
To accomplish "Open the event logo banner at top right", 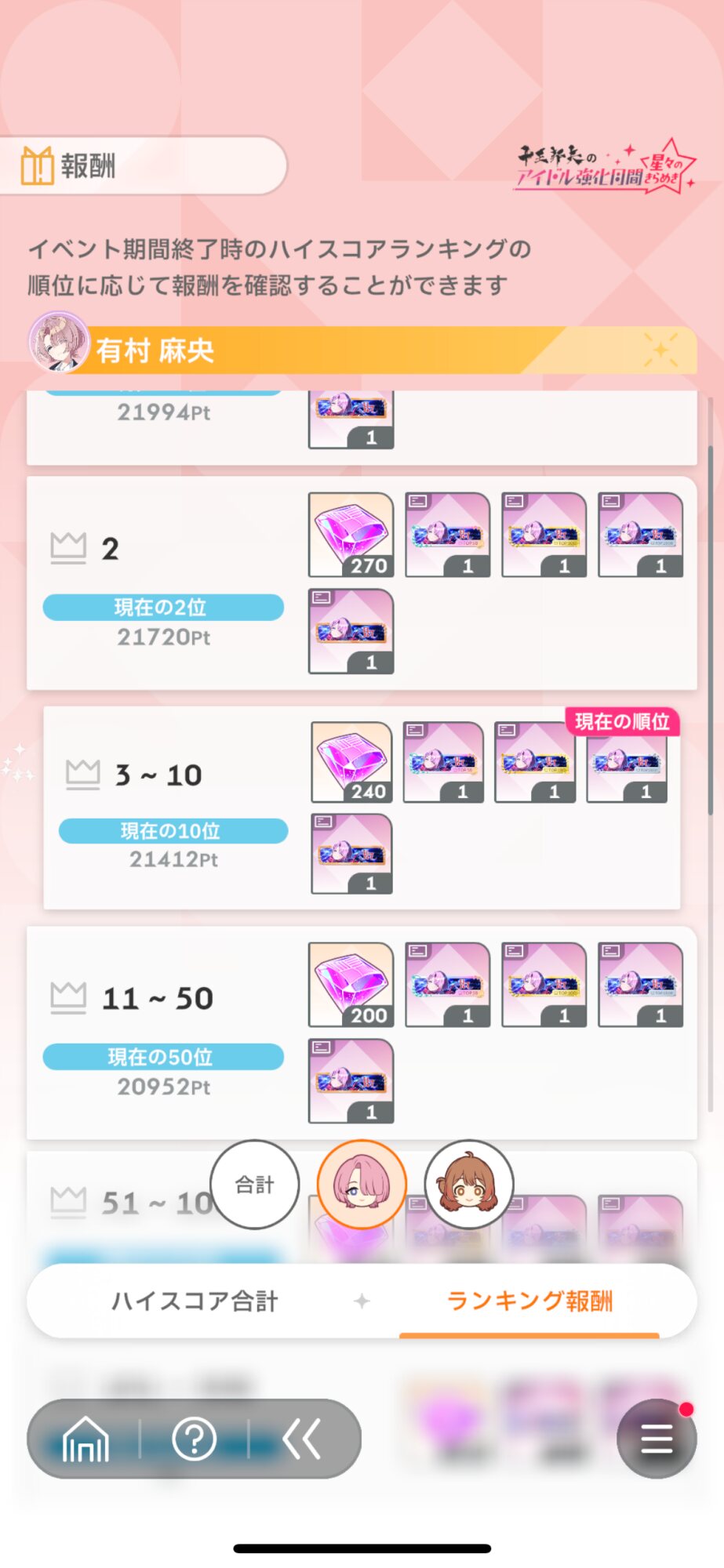I will pos(606,166).
